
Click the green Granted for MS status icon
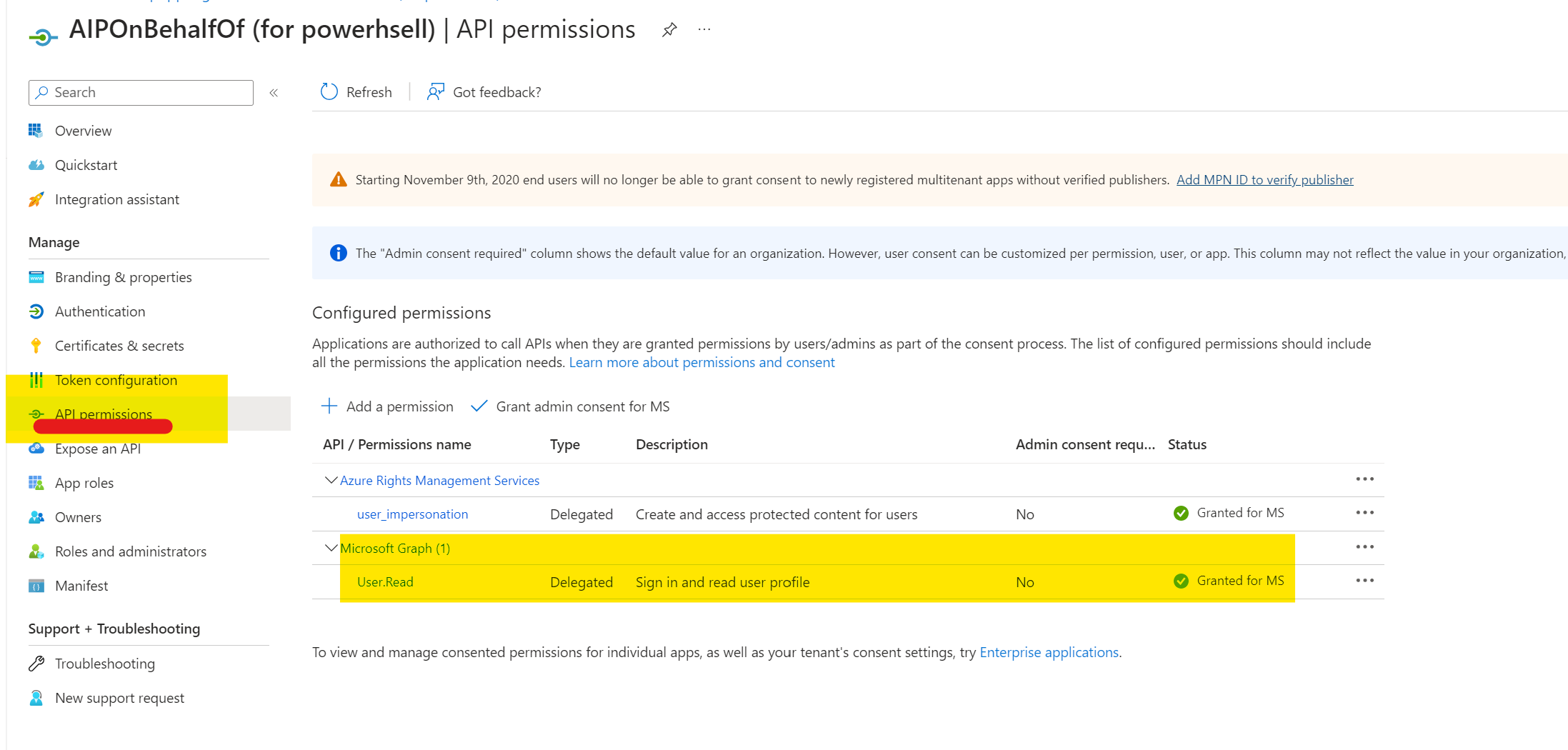point(1180,512)
